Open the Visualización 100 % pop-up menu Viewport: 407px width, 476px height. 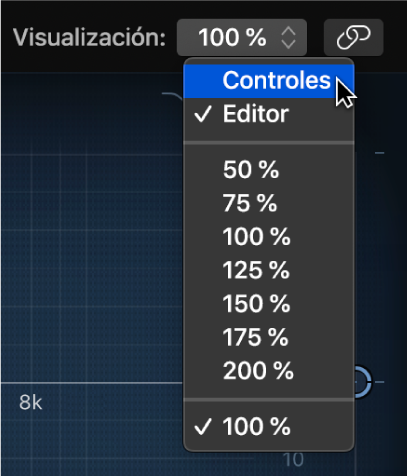pos(242,37)
